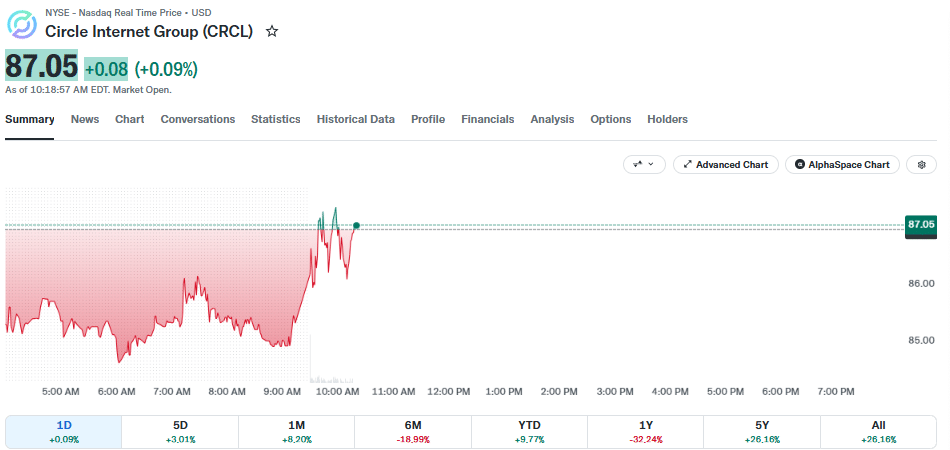Screen dimensions: 950x450
Task: Go to the Options tab
Action: (x=611, y=119)
